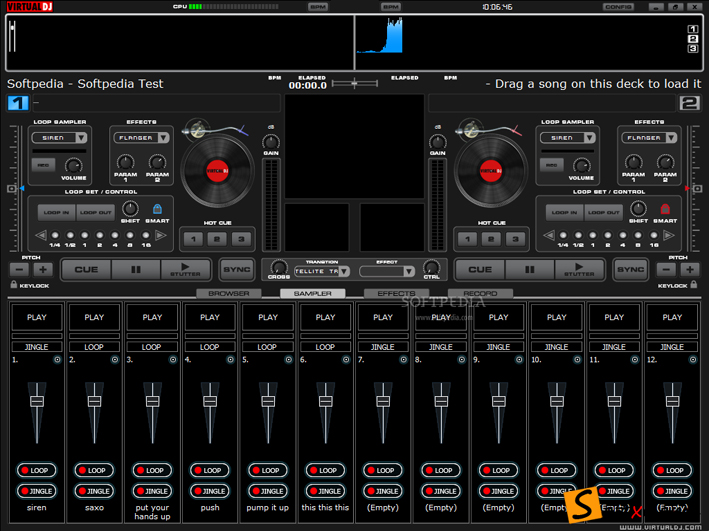
Task: Decrease right deck pitch with minus button
Action: pos(666,270)
